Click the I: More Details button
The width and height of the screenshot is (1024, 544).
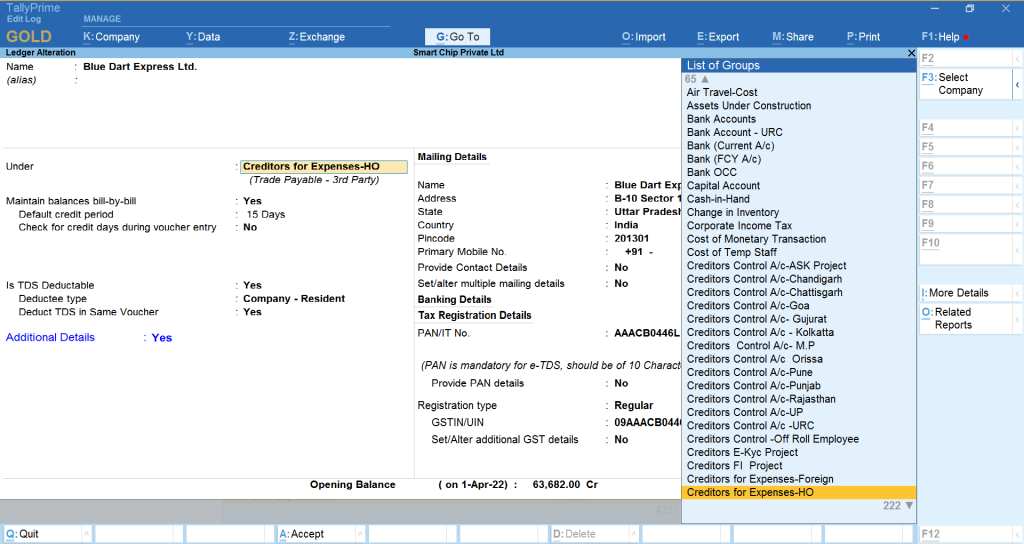[x=958, y=293]
